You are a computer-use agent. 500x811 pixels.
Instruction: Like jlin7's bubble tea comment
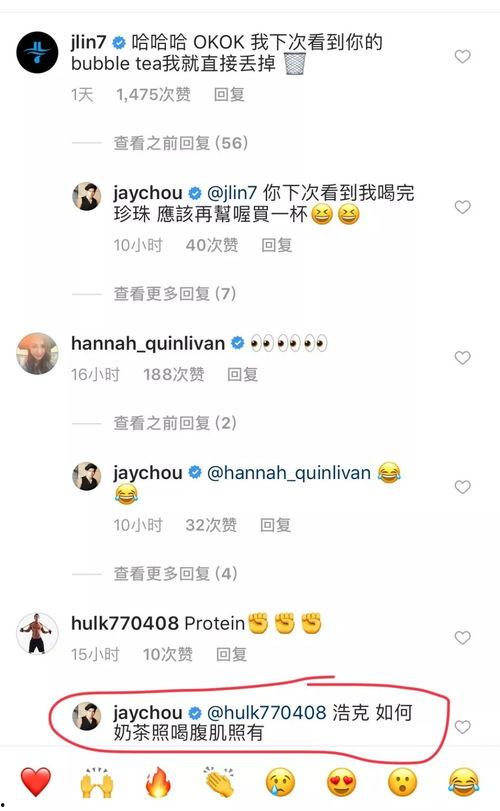[x=462, y=56]
